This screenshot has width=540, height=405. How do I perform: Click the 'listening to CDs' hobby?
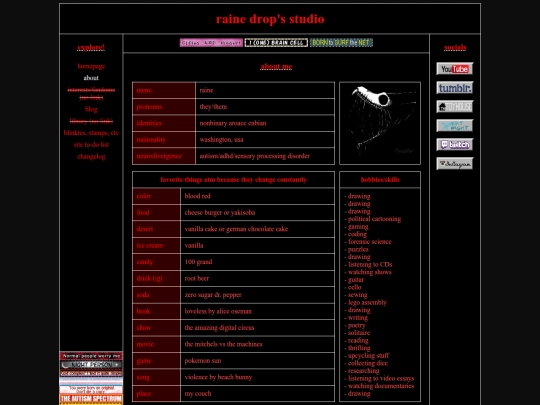point(368,264)
